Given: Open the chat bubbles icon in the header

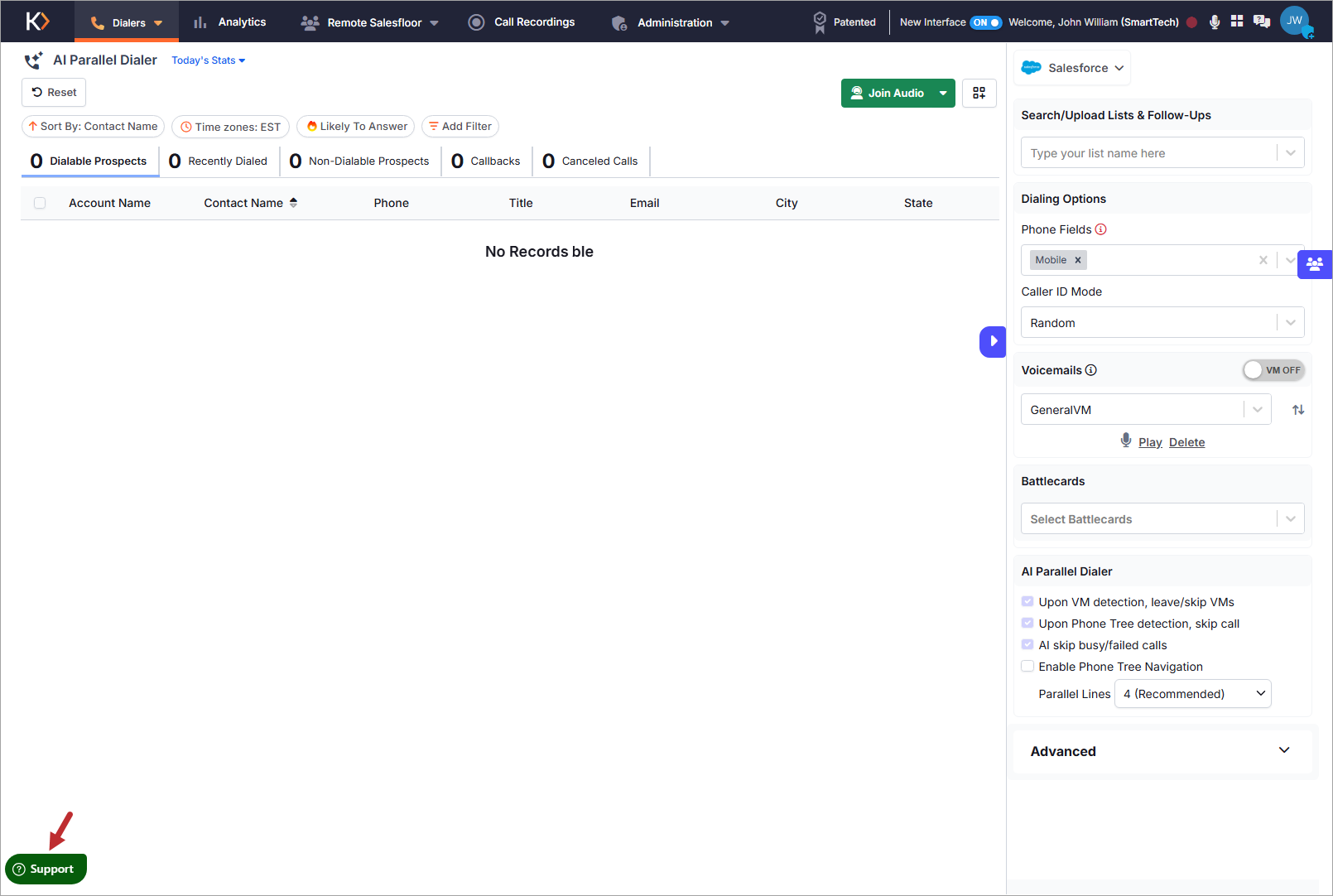Looking at the screenshot, I should click(1262, 22).
